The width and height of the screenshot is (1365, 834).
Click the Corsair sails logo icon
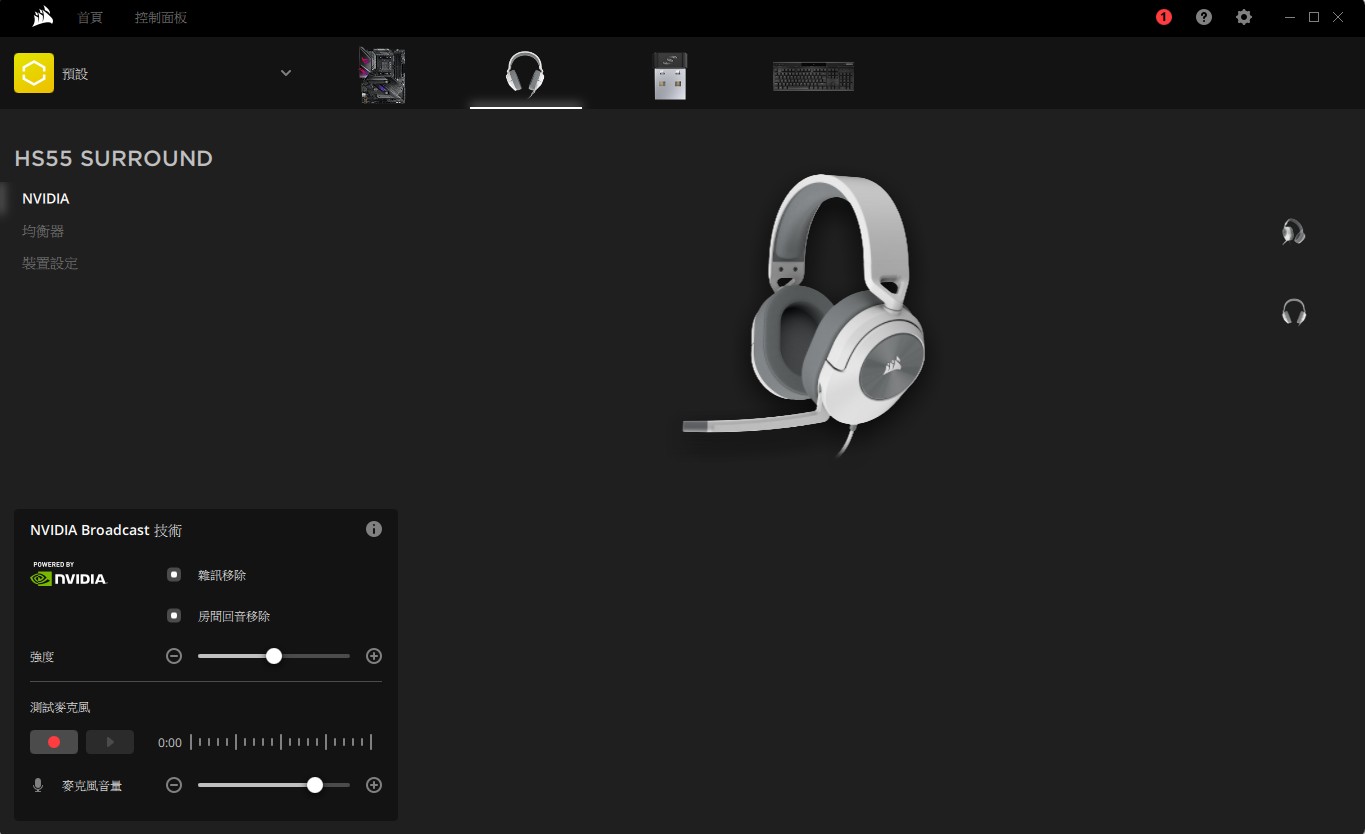pyautogui.click(x=42, y=17)
